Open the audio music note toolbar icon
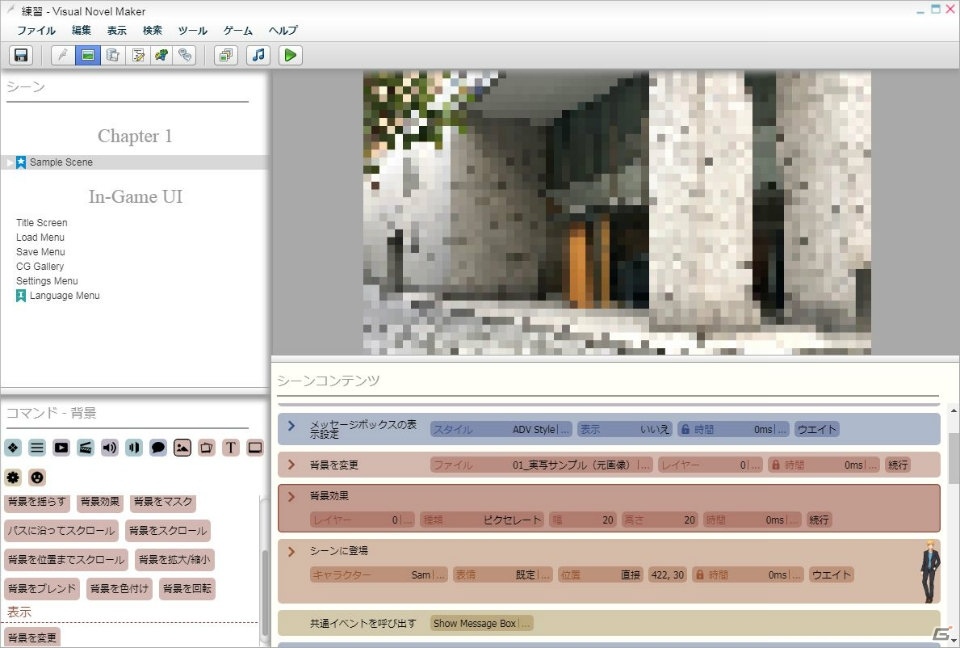 pos(258,55)
